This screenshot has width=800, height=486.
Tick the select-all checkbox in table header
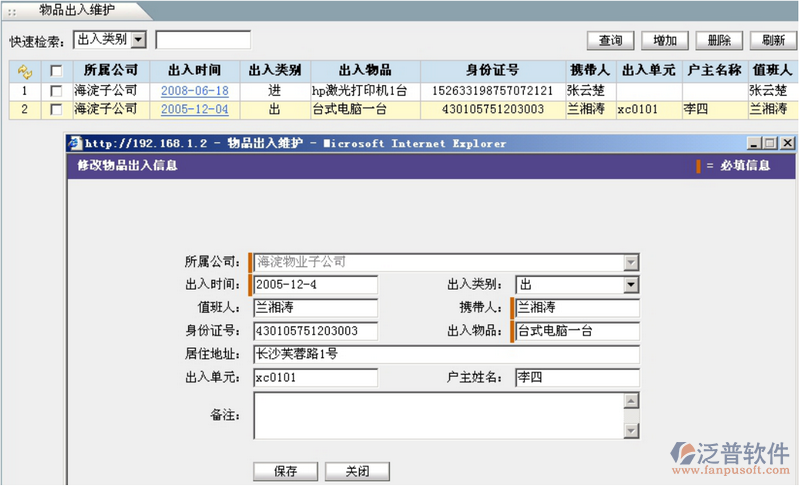pyautogui.click(x=56, y=71)
